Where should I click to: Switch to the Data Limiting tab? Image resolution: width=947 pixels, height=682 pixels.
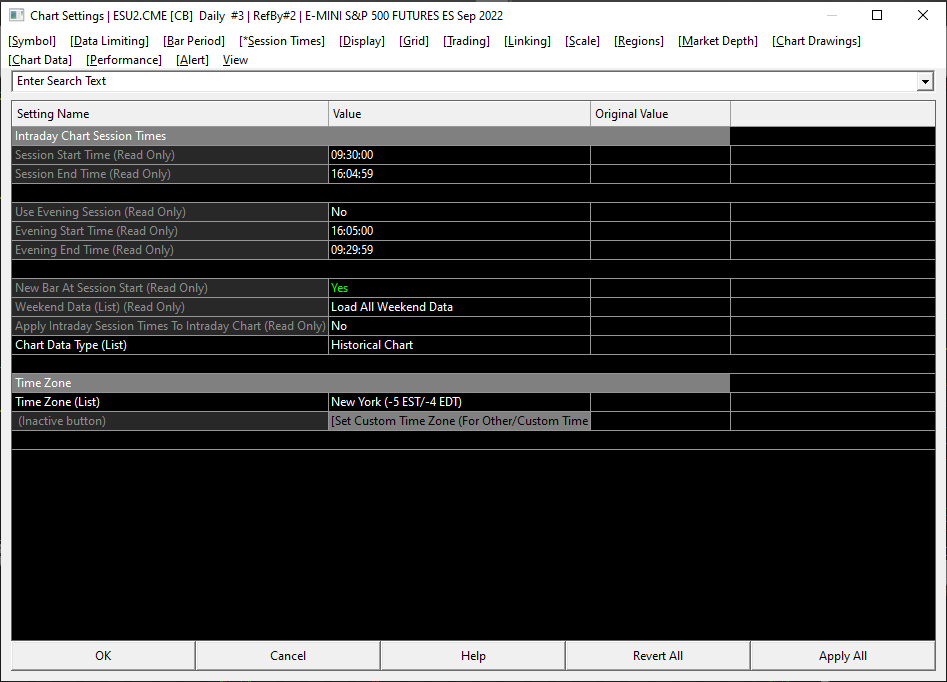(x=109, y=41)
